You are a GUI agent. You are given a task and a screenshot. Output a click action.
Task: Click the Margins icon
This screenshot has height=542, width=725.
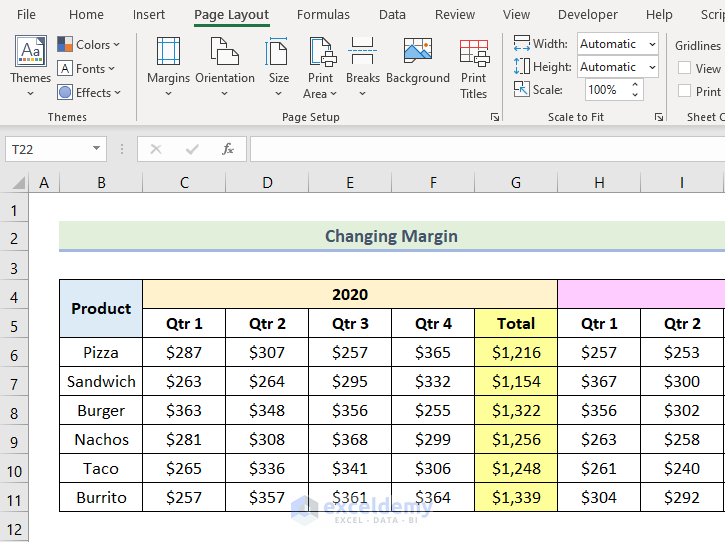(168, 51)
